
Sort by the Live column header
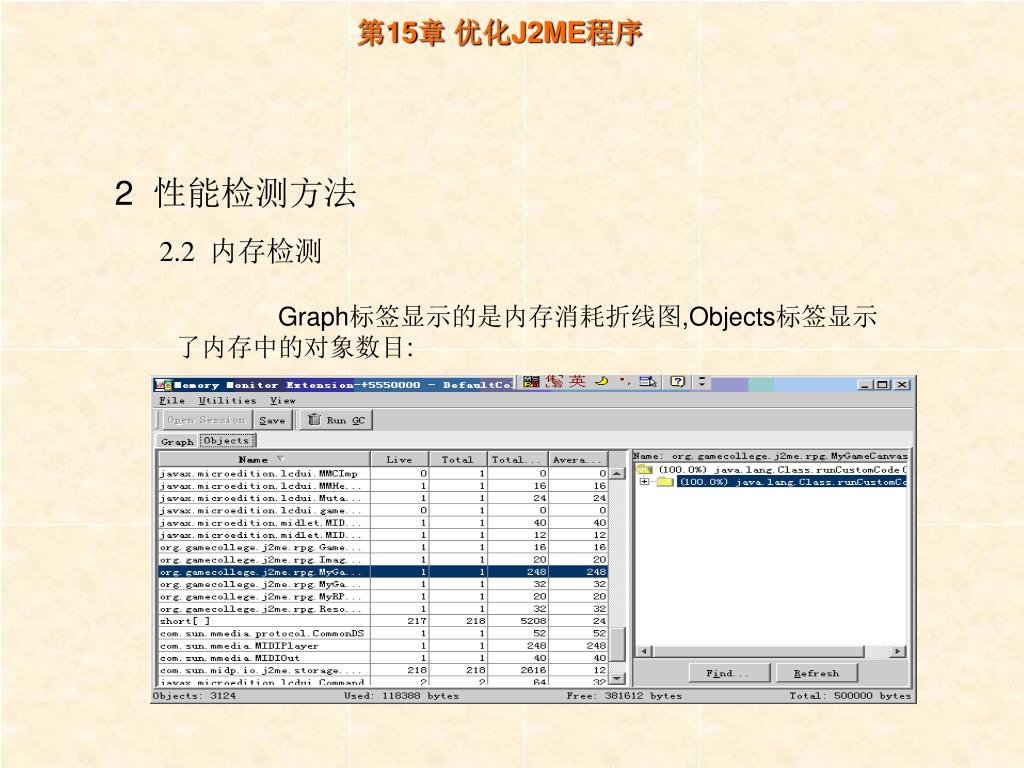click(x=399, y=459)
